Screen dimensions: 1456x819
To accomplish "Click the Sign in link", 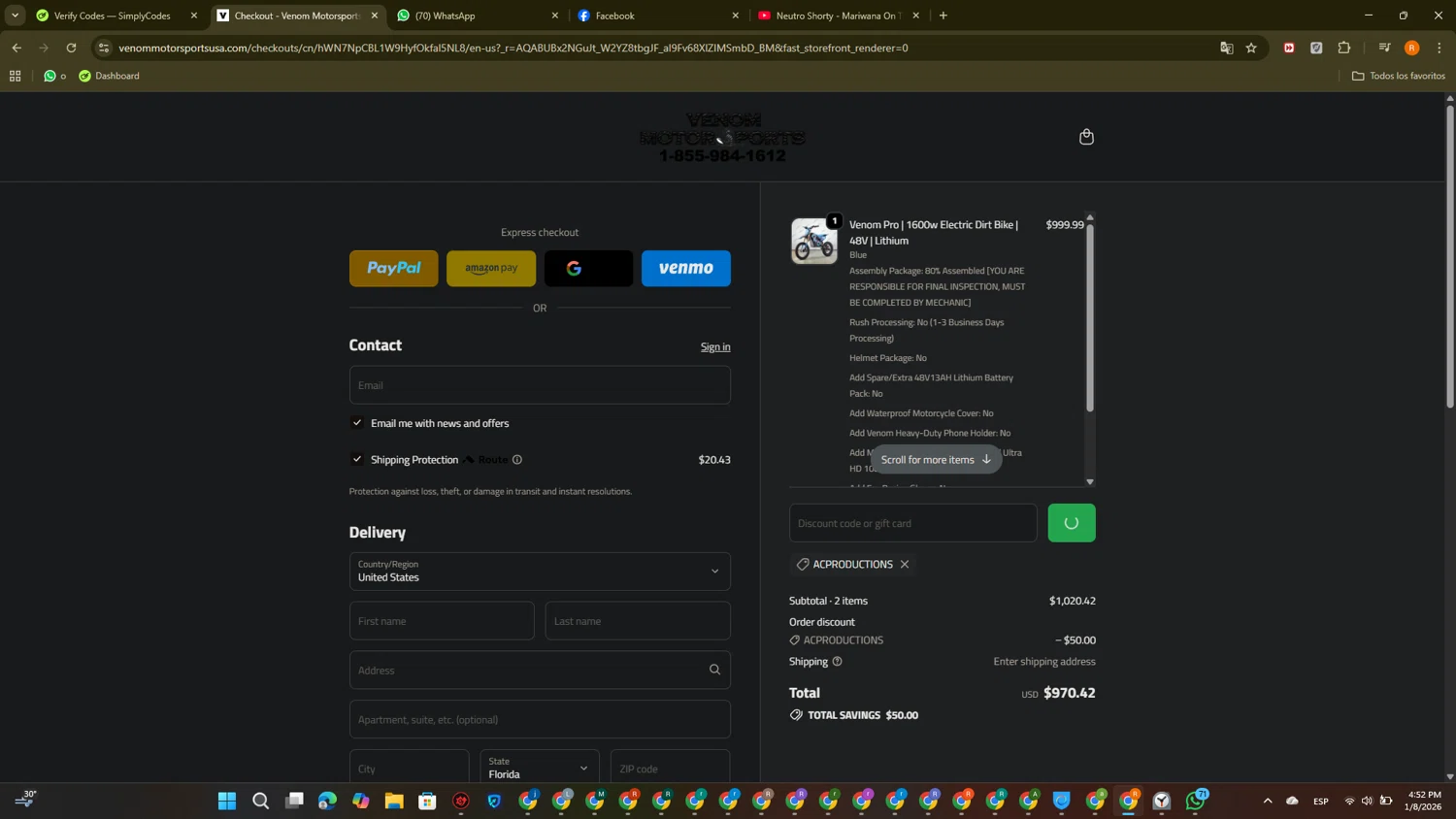I will point(715,347).
